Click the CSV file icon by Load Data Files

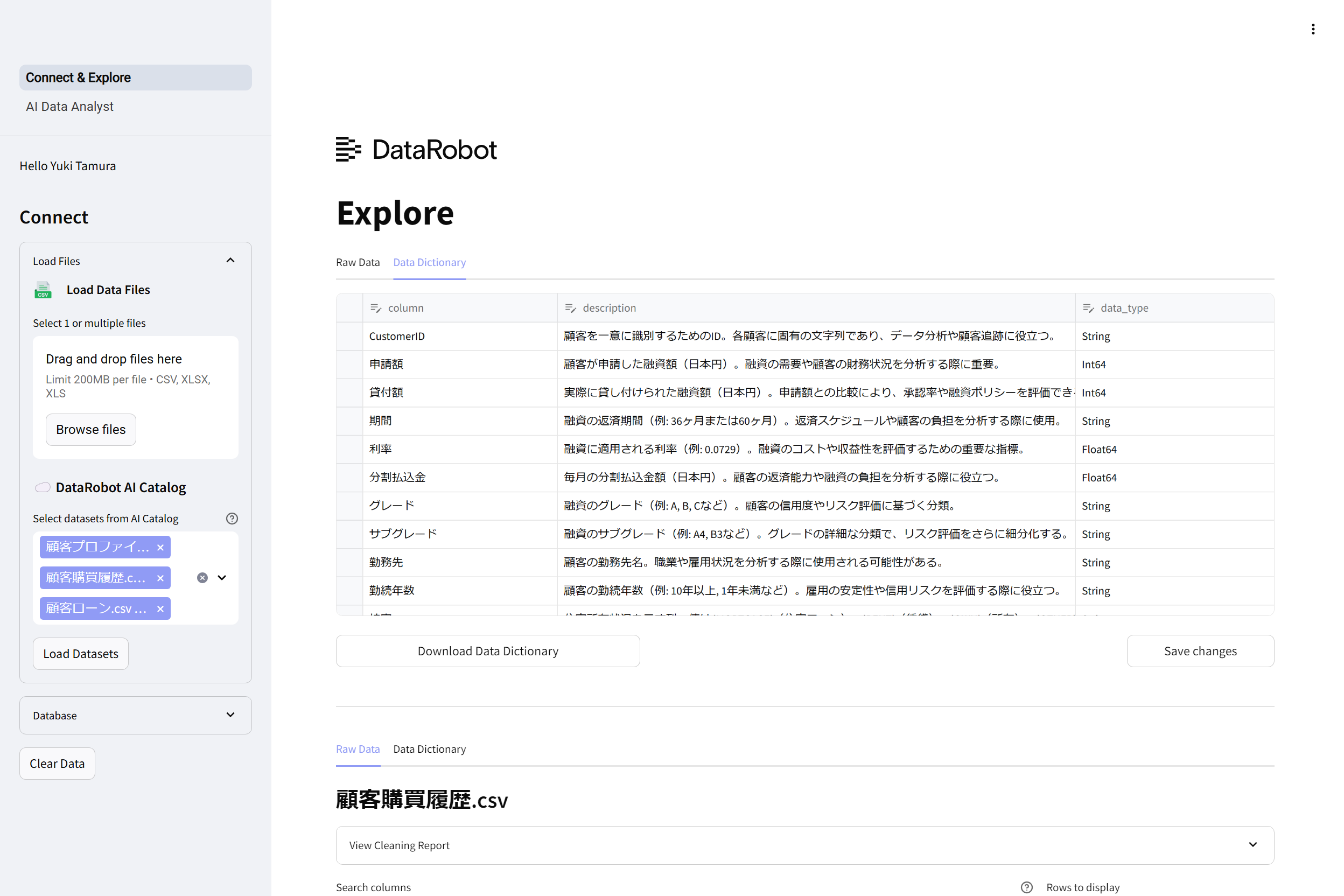(x=43, y=290)
